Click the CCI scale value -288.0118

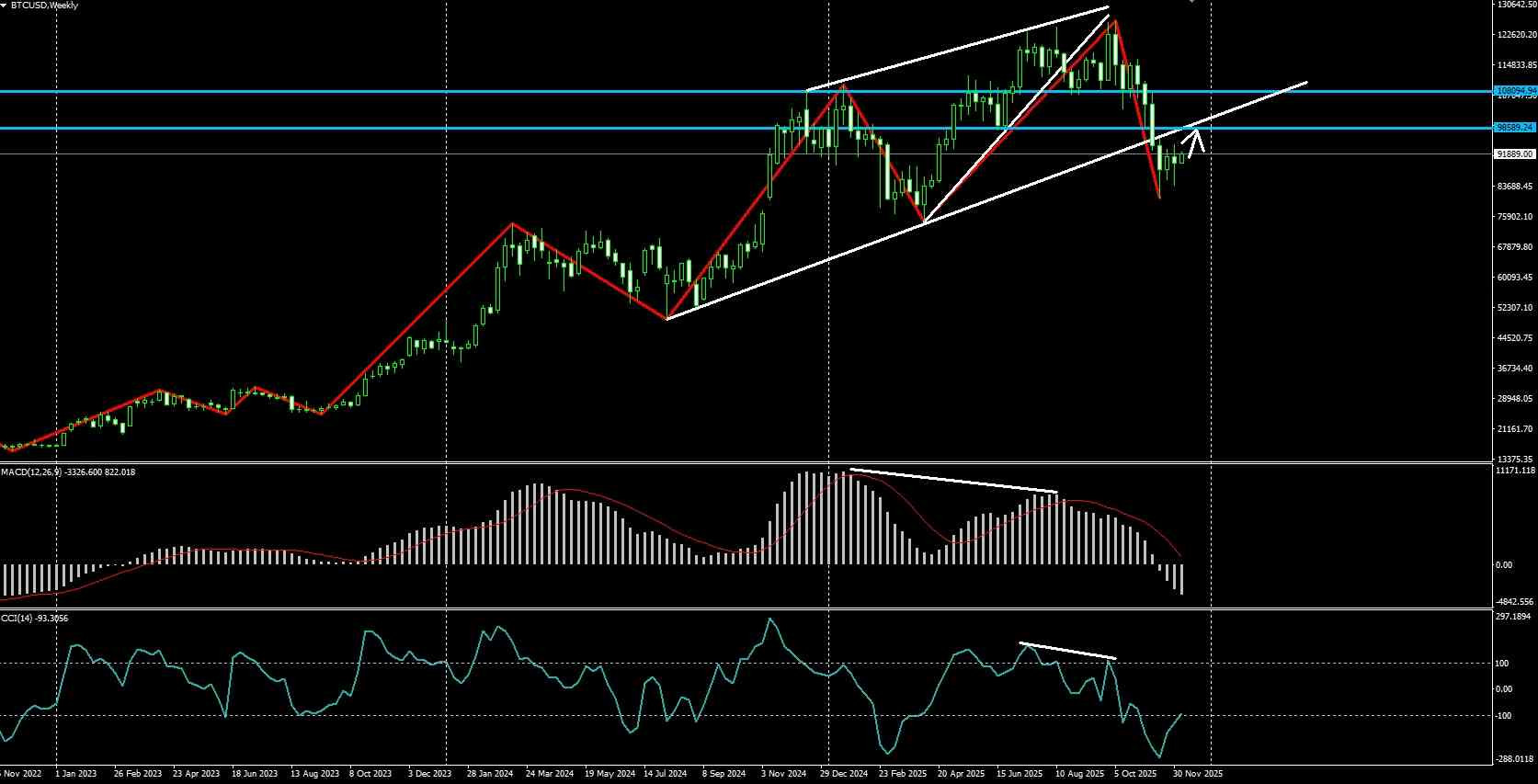[x=1517, y=759]
